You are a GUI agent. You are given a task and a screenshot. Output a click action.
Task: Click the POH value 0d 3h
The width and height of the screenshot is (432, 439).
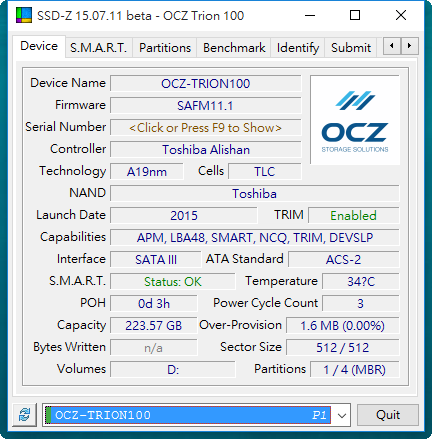pos(154,304)
